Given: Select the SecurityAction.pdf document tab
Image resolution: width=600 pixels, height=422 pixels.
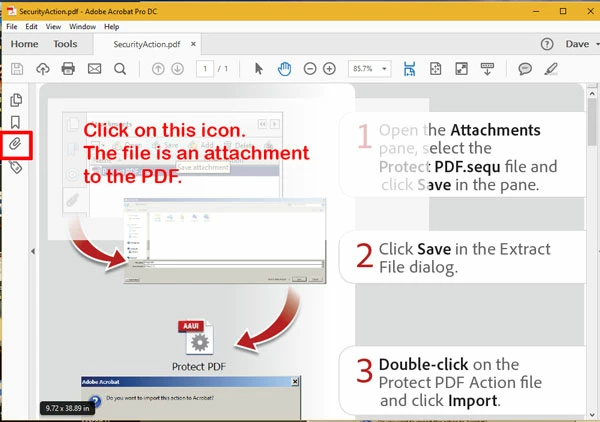Looking at the screenshot, I should [147, 44].
